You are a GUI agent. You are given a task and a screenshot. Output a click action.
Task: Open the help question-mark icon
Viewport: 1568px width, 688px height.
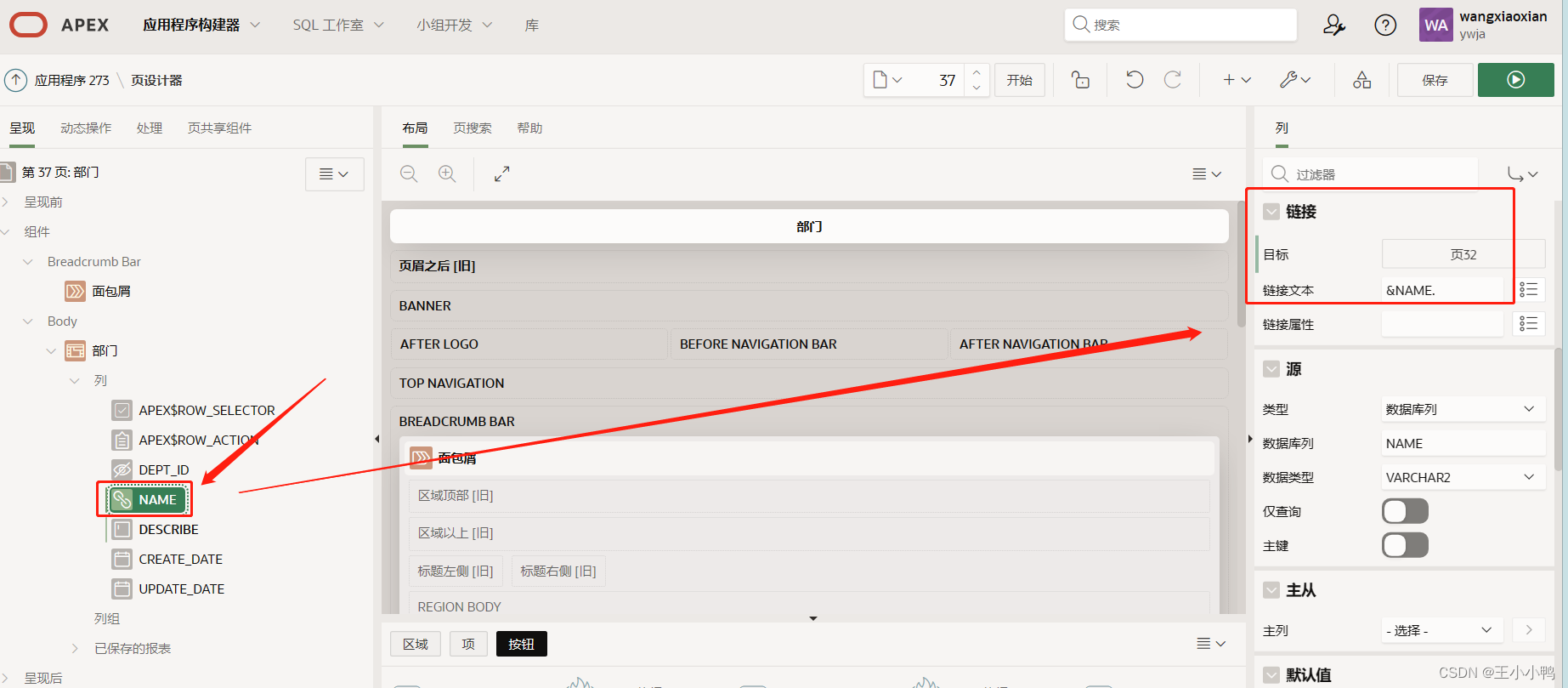pos(1385,26)
